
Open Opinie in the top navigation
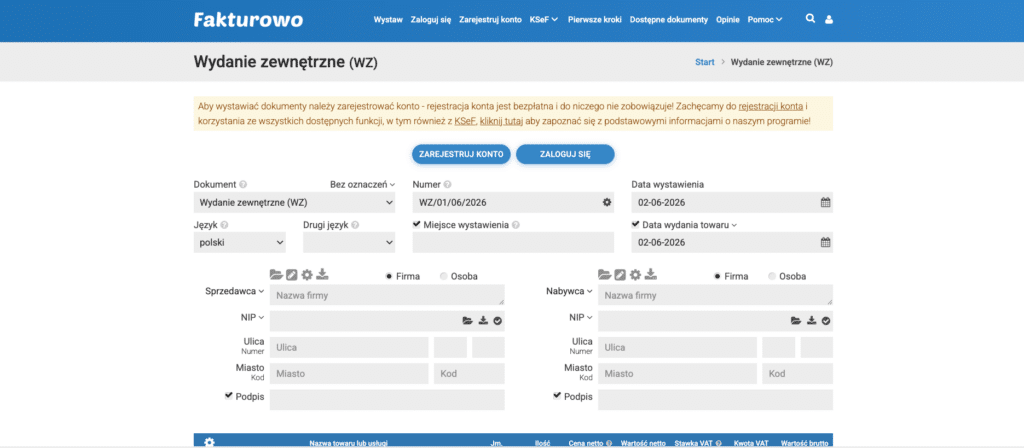point(728,20)
